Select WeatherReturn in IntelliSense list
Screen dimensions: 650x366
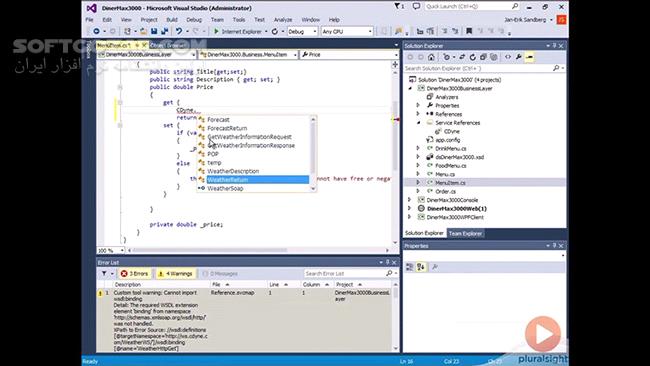(253, 179)
